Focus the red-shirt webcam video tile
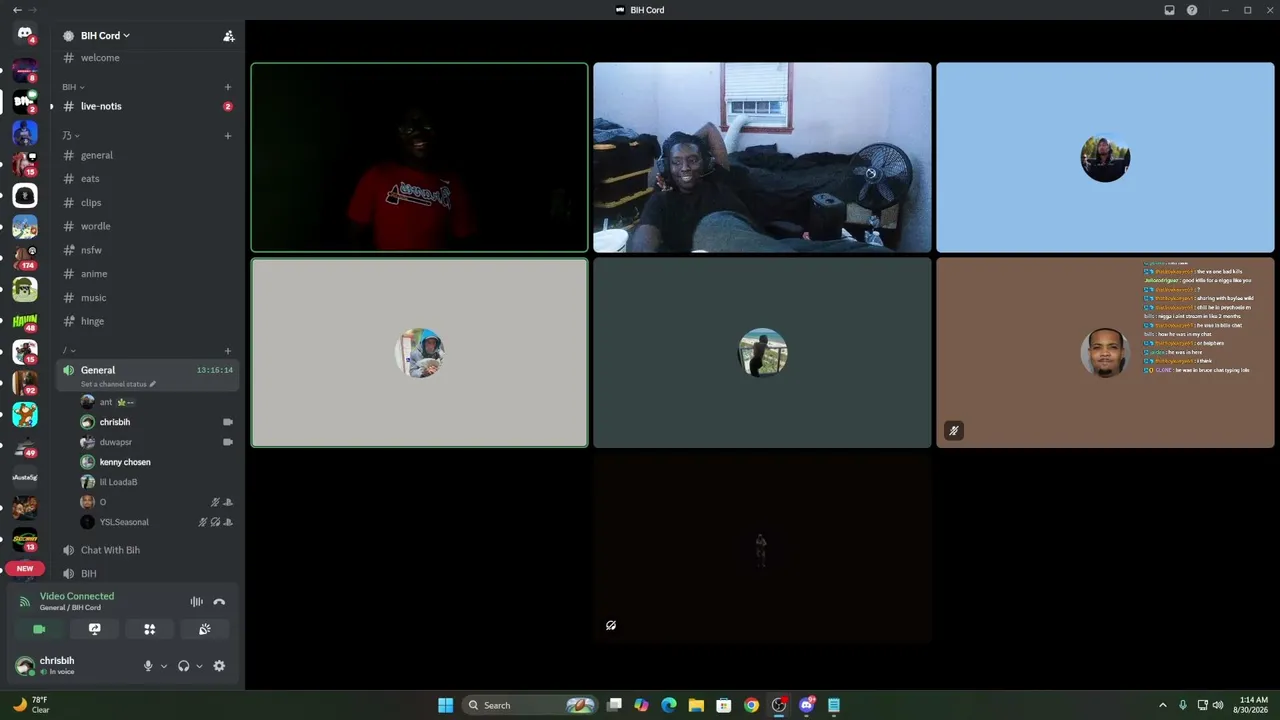The height and width of the screenshot is (720, 1280). 419,157
